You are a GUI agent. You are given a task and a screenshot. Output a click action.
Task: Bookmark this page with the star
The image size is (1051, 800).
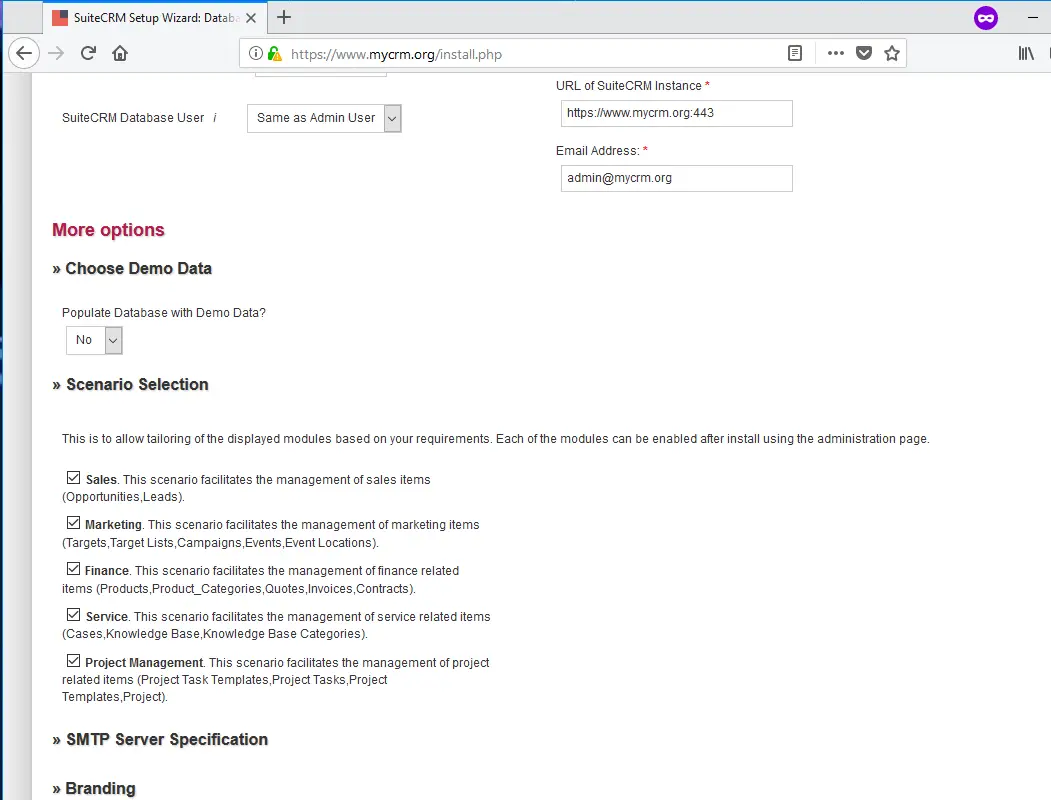[x=891, y=53]
